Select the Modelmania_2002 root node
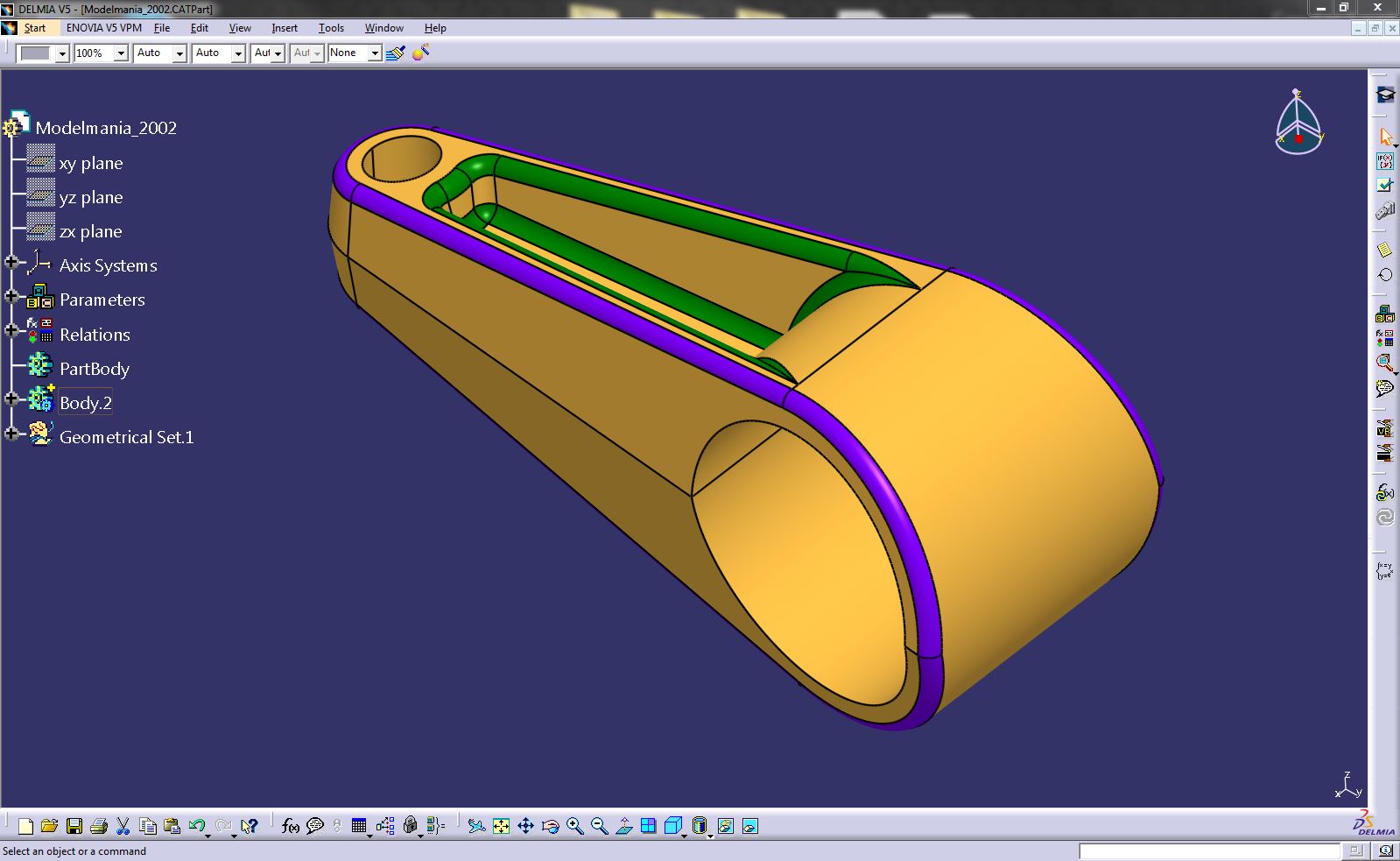 106,128
